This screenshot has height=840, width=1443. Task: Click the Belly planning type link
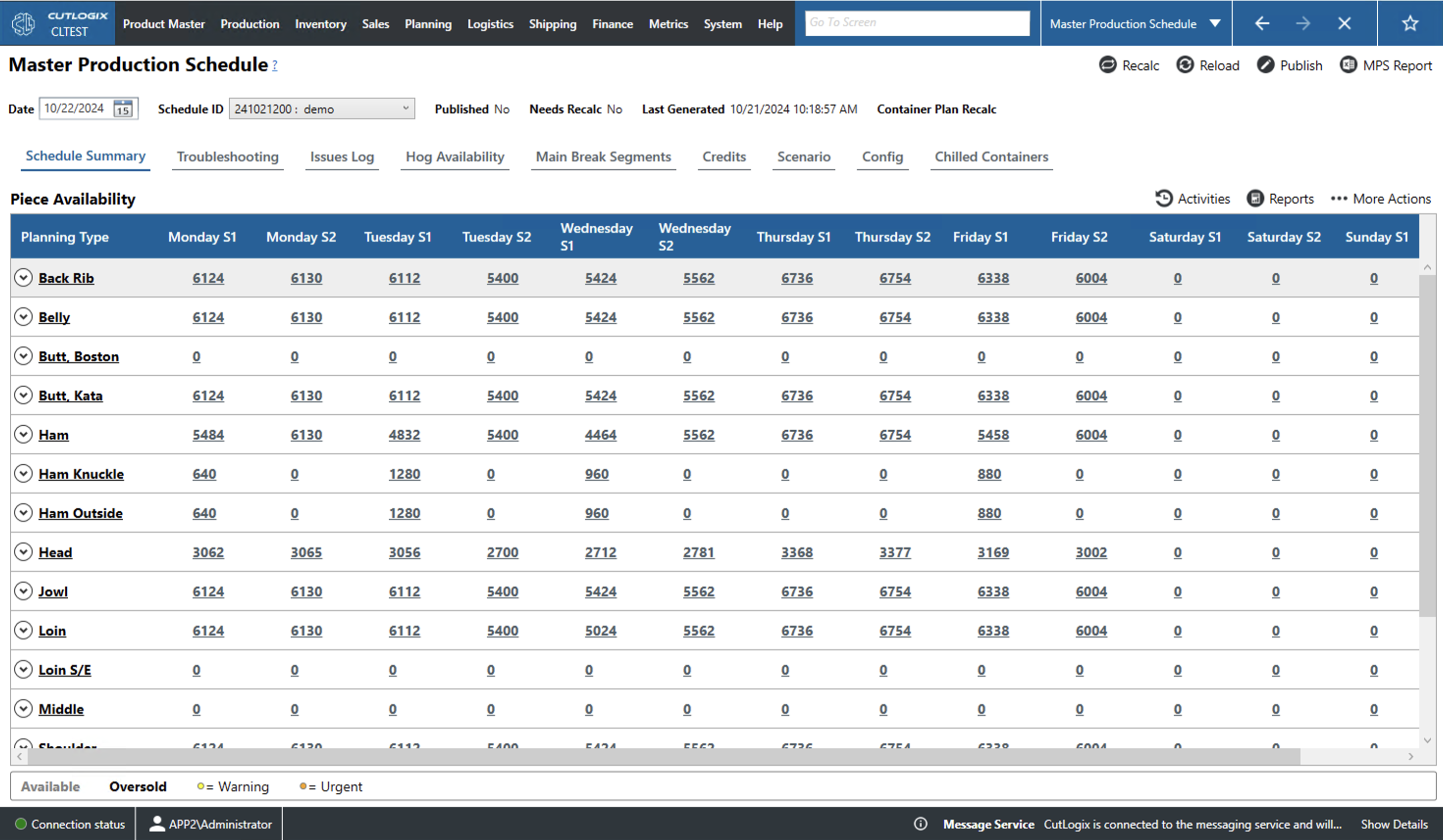[x=54, y=317]
